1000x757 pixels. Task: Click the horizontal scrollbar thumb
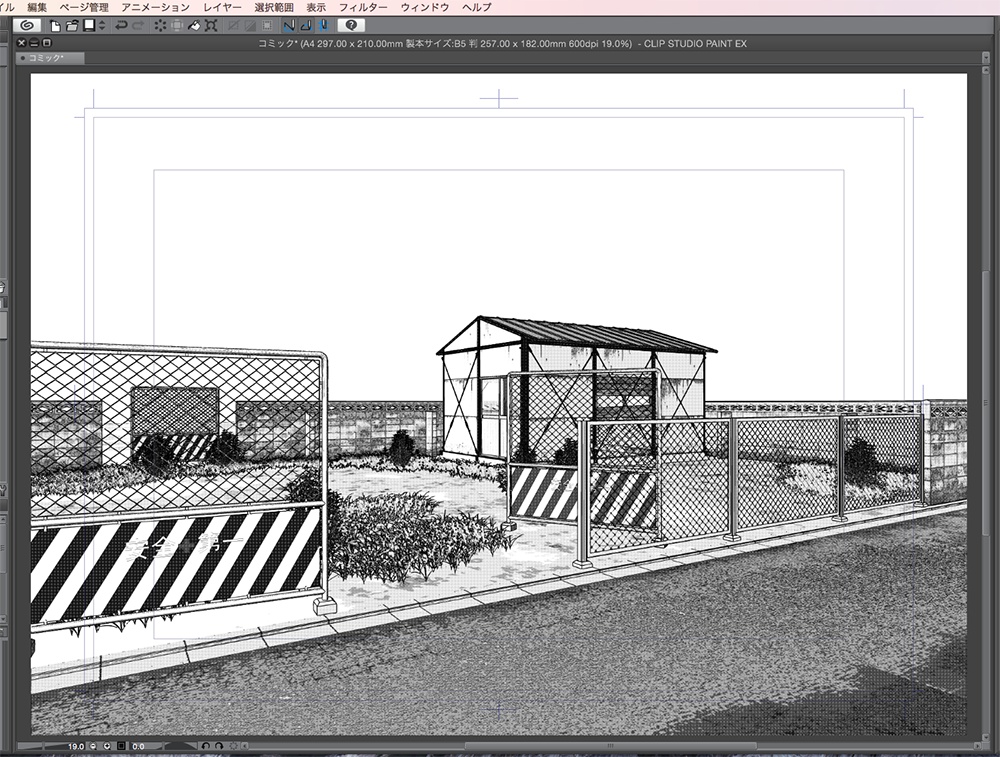[x=610, y=746]
